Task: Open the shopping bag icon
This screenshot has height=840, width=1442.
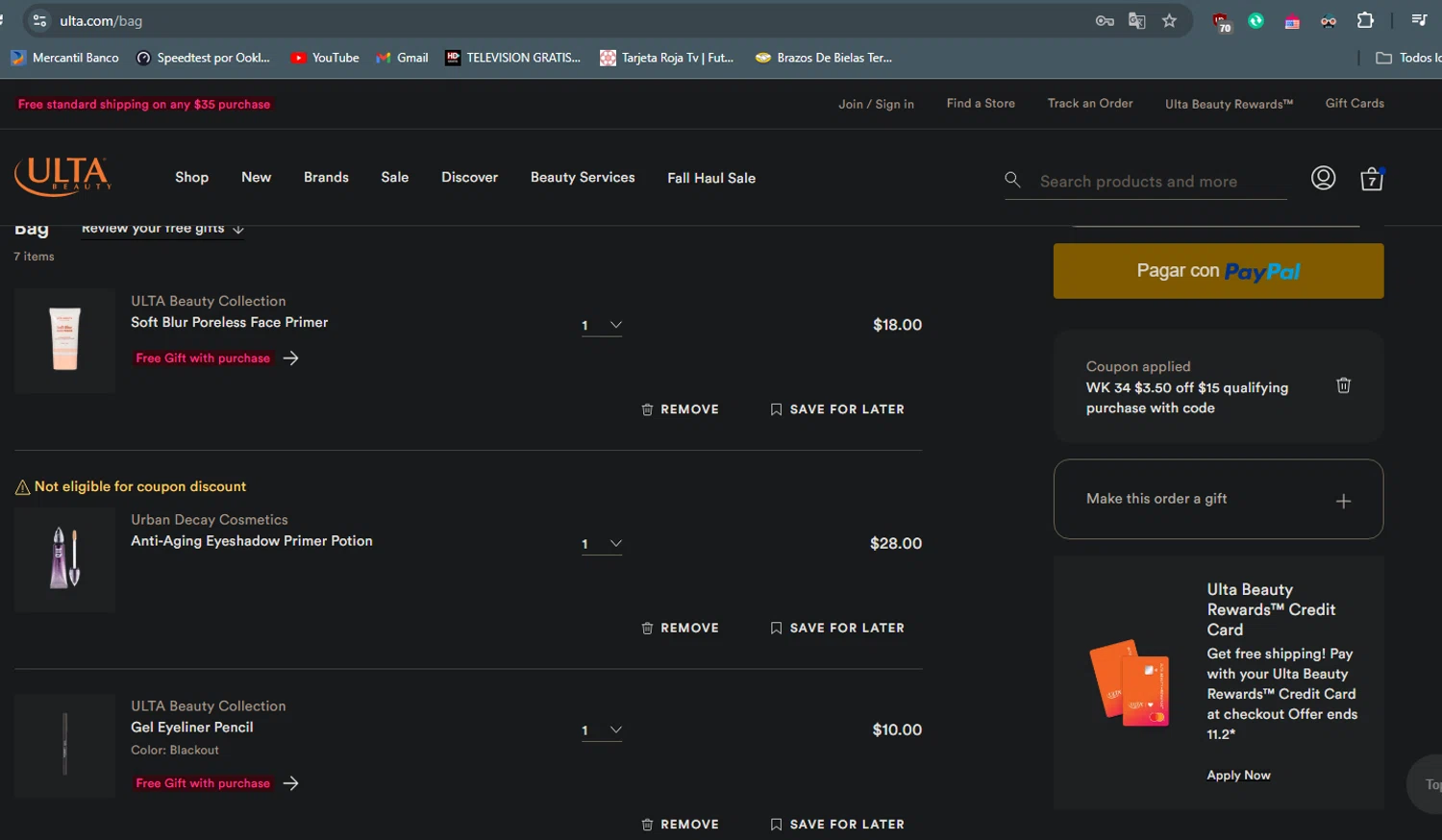Action: point(1372,179)
